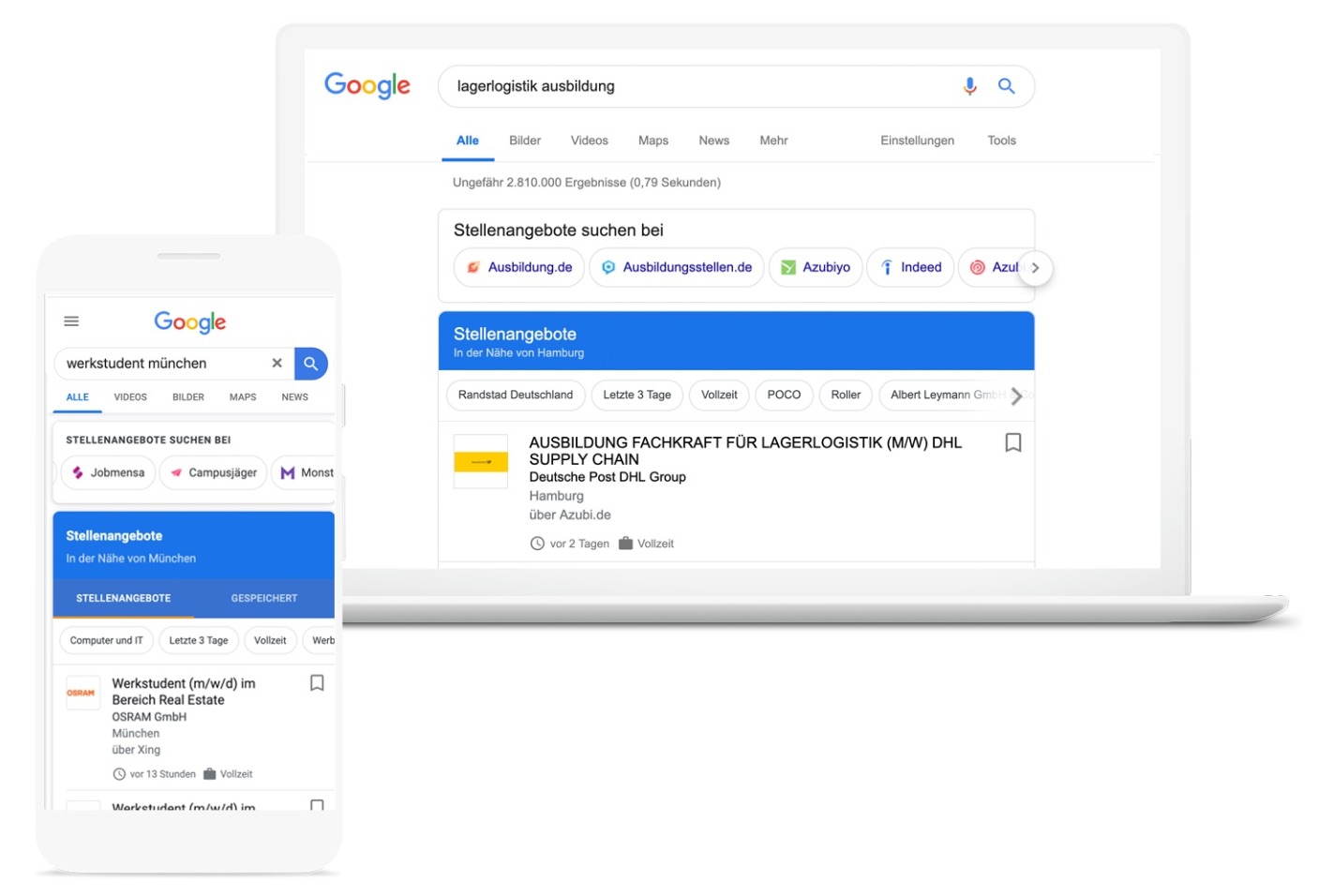Open the Indeed job portal chip
The image size is (1319, 896).
[910, 267]
